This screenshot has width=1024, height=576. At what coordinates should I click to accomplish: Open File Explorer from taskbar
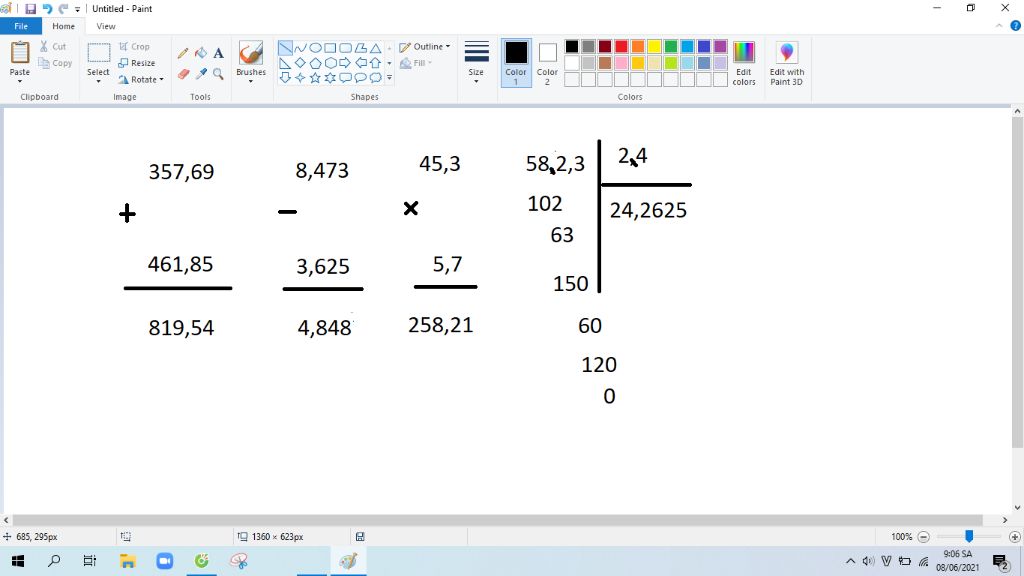[x=127, y=561]
